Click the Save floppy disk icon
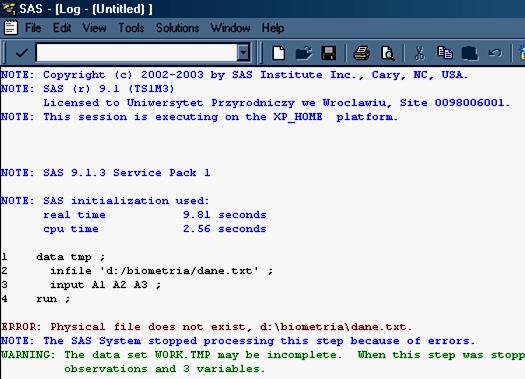 click(328, 53)
